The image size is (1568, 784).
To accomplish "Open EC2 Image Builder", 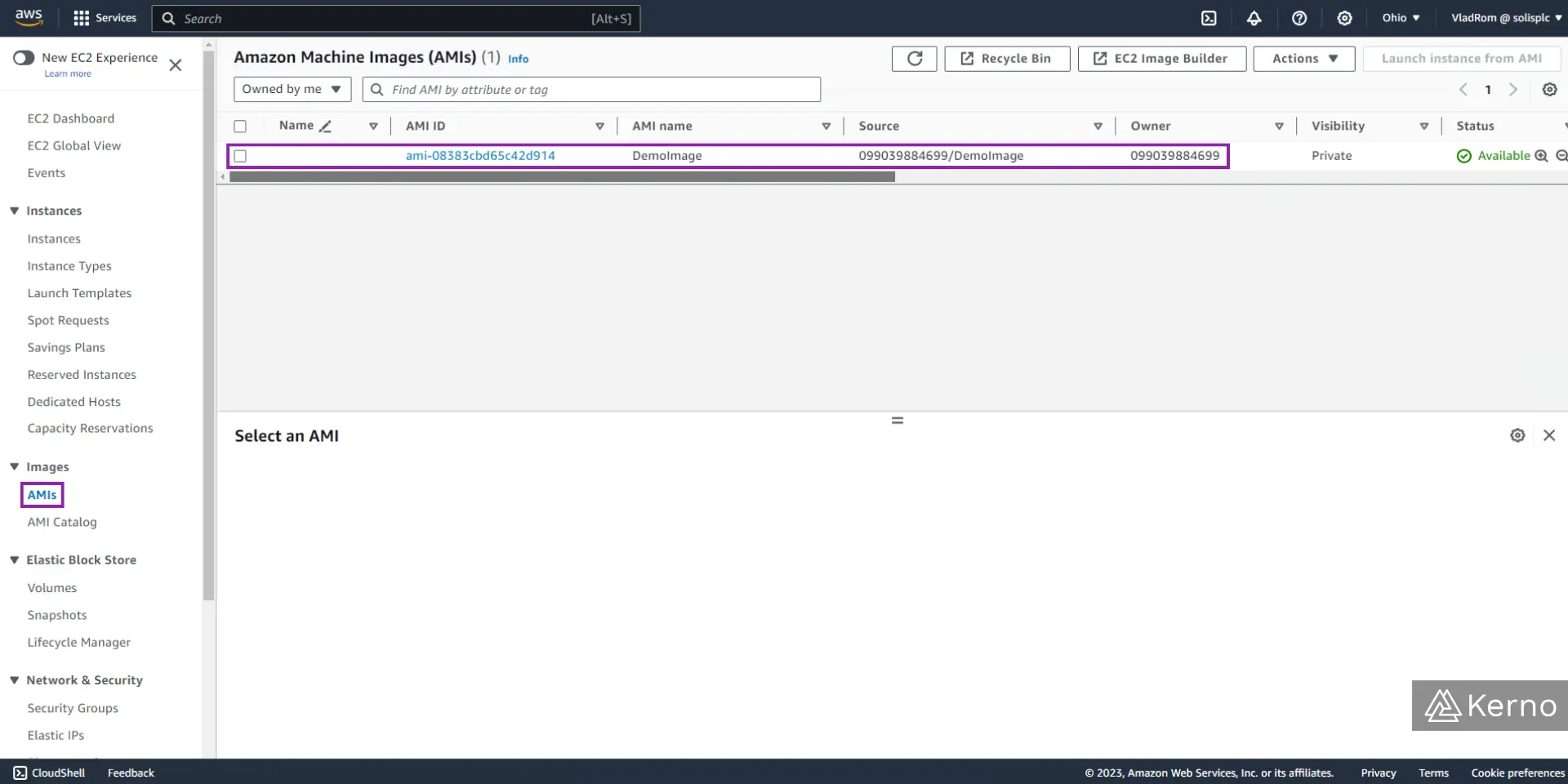I will click(1161, 58).
